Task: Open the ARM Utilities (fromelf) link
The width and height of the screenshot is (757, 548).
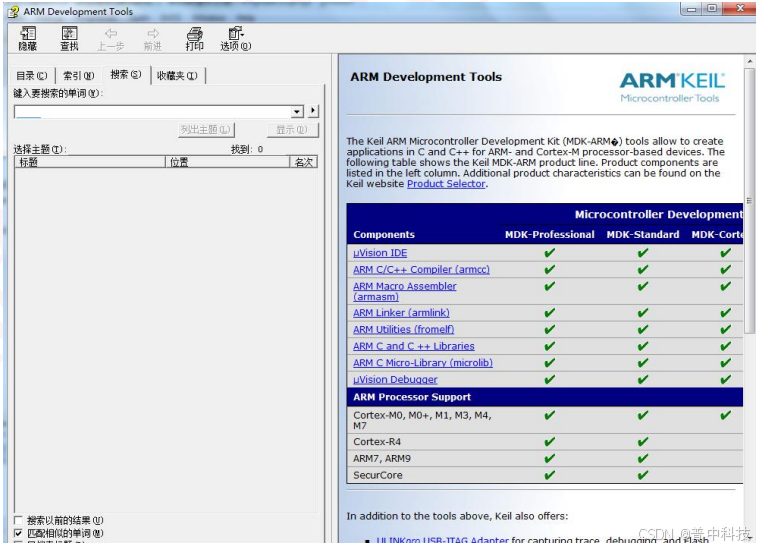Action: tap(403, 329)
